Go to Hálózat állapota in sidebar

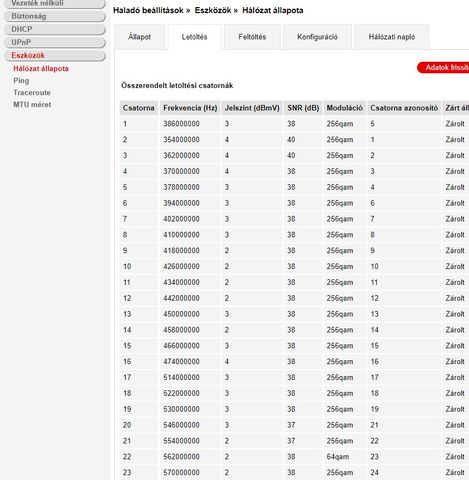pyautogui.click(x=41, y=68)
